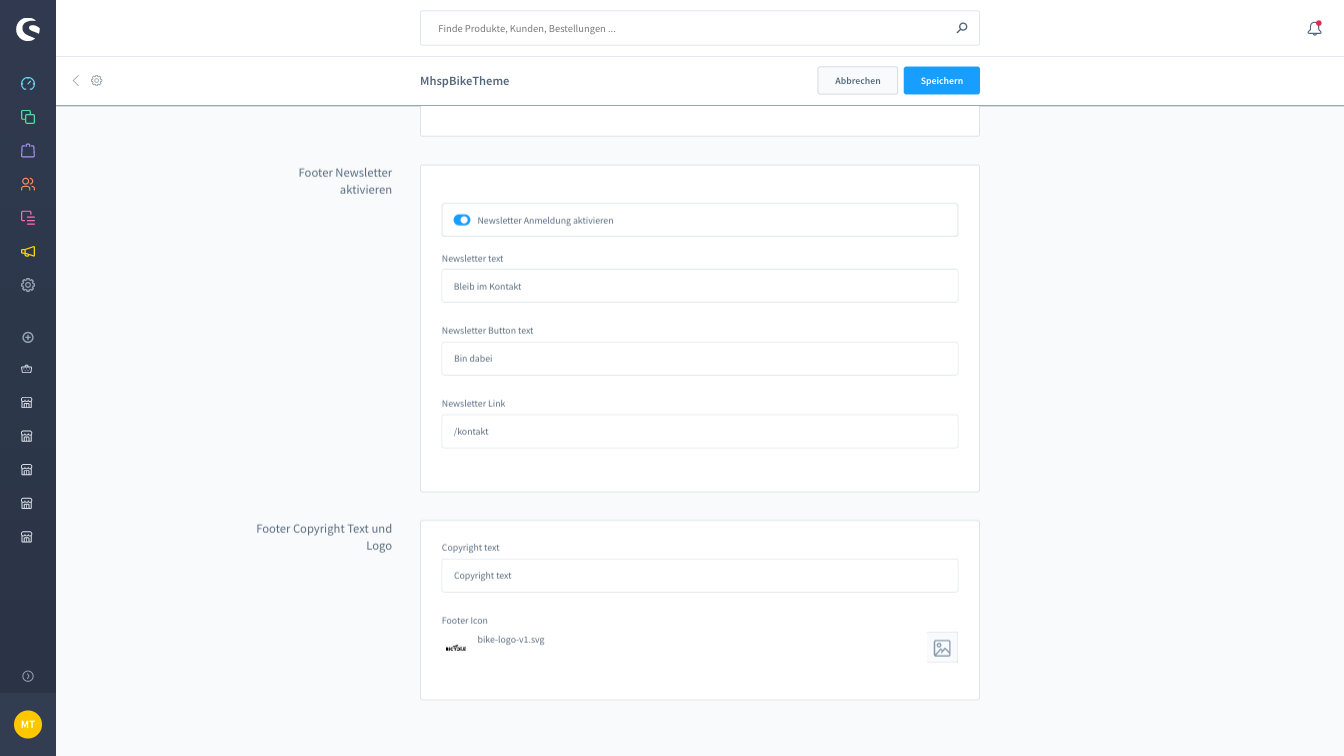Viewport: 1344px width, 756px height.
Task: Open the Orders shopping bag icon
Action: coord(28,150)
